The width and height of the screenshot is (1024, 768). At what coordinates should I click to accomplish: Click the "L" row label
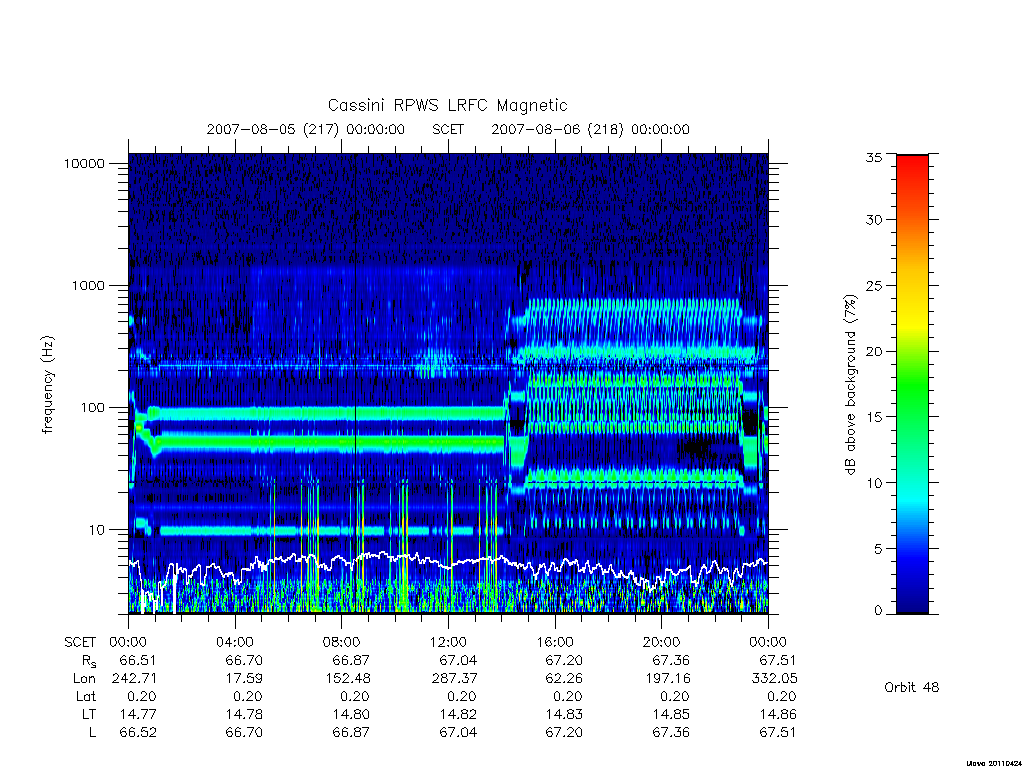tap(92, 733)
